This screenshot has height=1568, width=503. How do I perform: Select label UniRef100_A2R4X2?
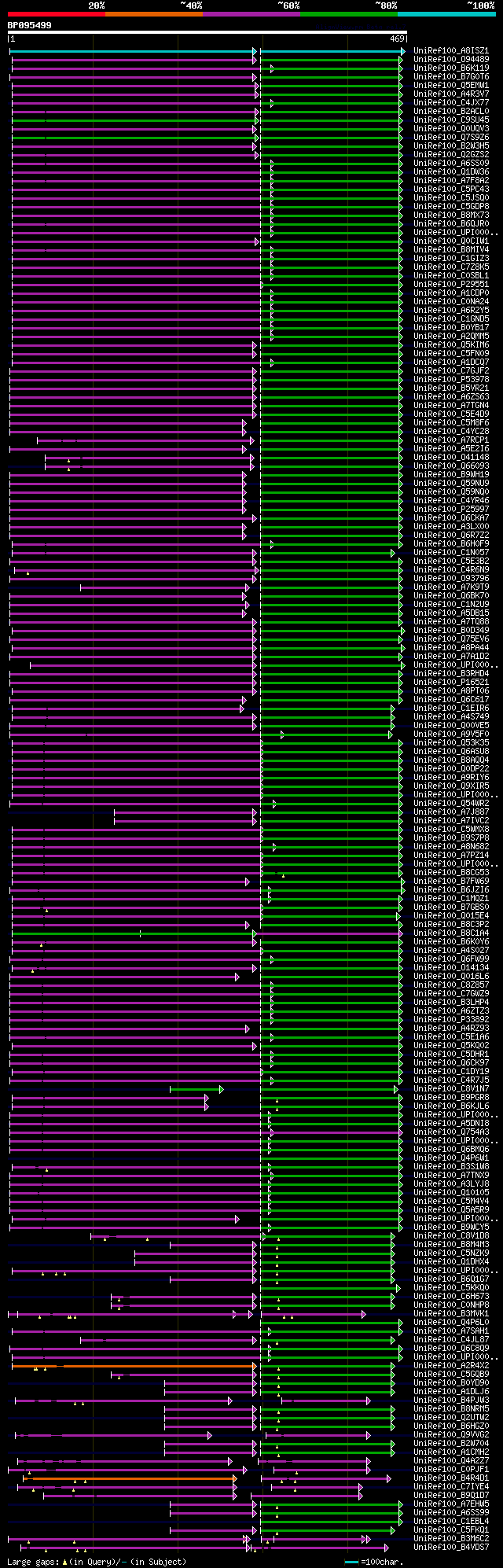(451, 1365)
